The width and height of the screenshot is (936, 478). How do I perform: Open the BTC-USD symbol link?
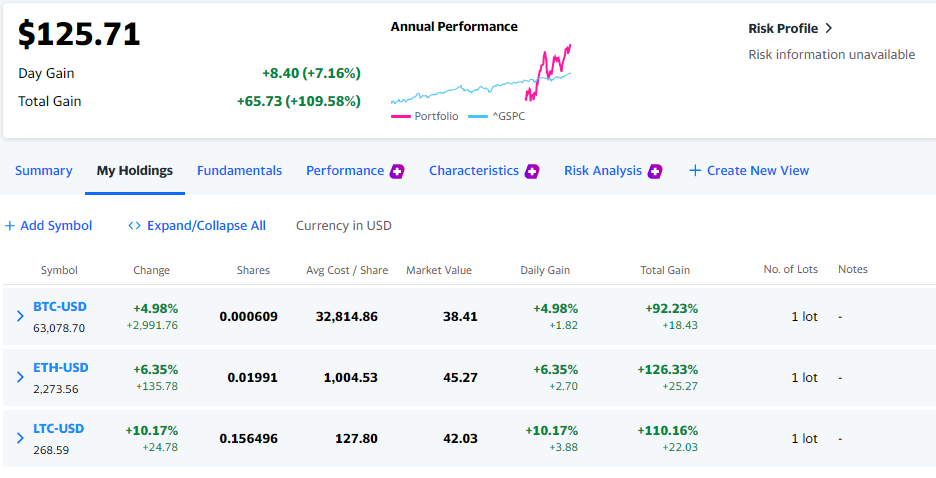pos(60,307)
